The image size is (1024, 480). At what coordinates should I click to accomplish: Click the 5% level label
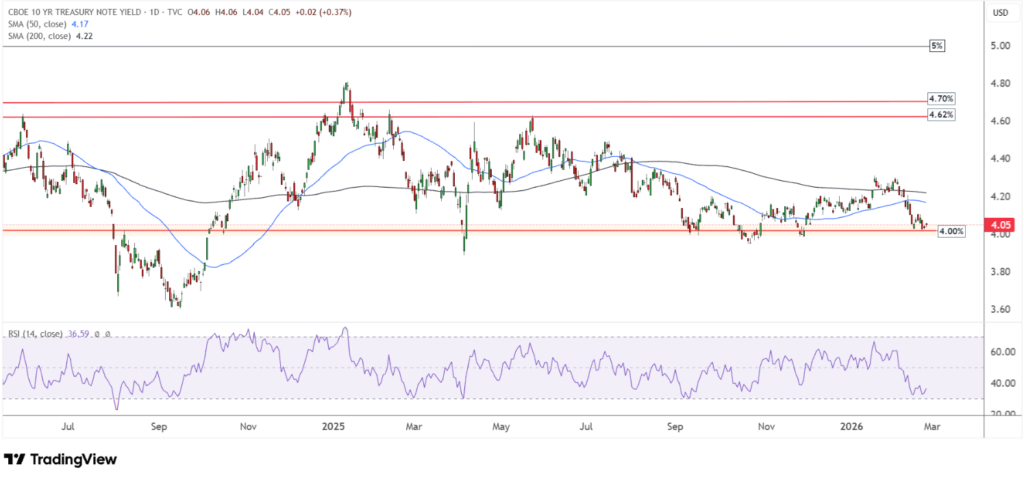(x=936, y=46)
